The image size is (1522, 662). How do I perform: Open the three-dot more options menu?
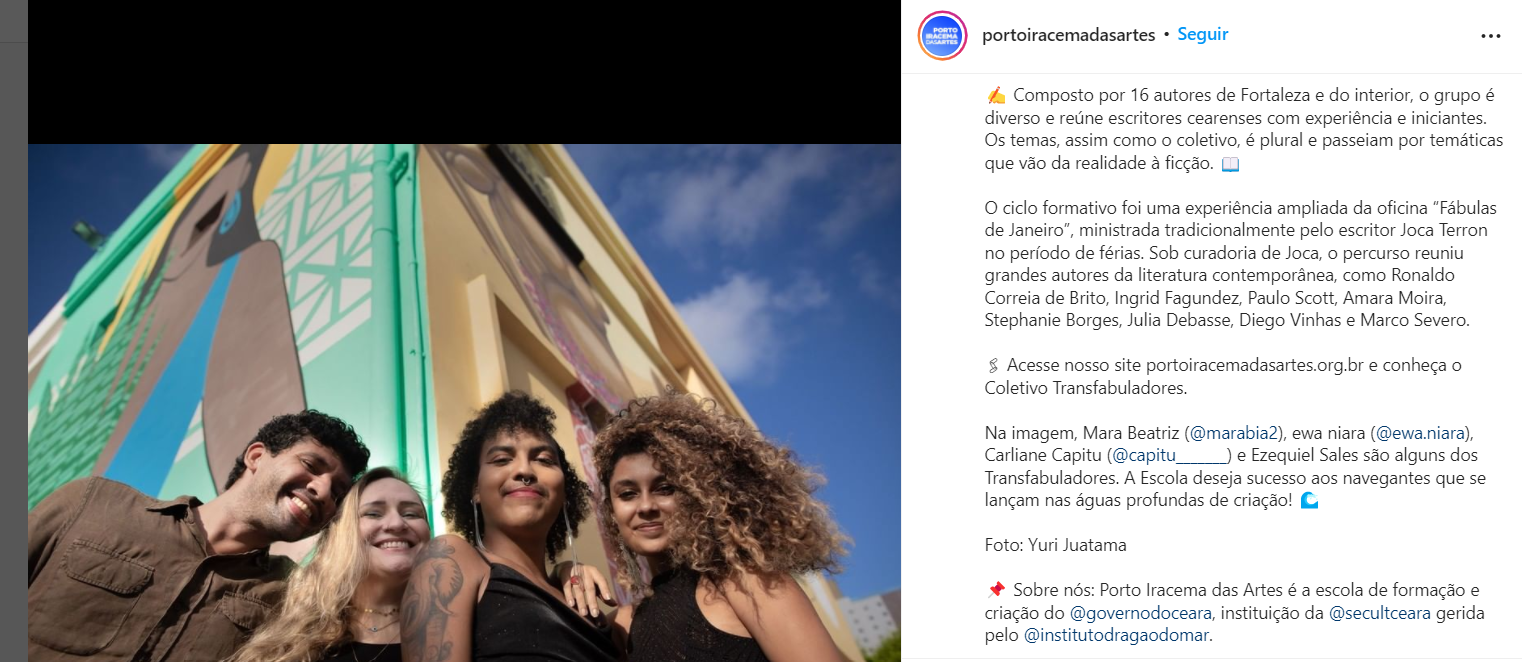(1490, 35)
